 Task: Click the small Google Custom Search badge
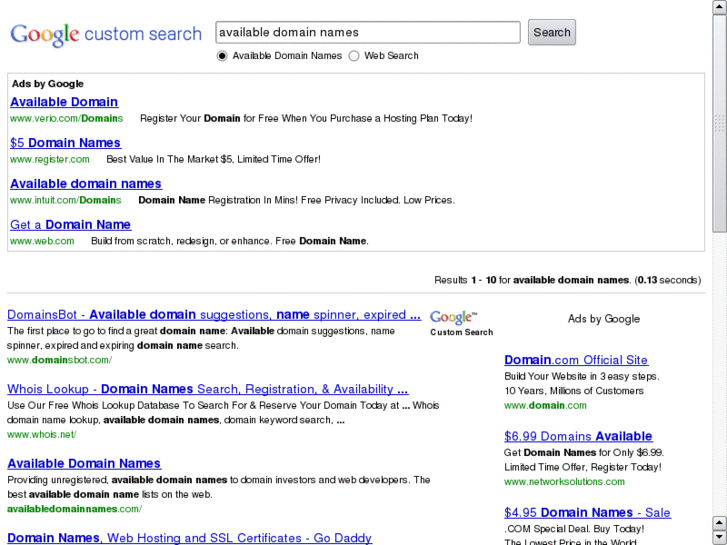point(461,323)
